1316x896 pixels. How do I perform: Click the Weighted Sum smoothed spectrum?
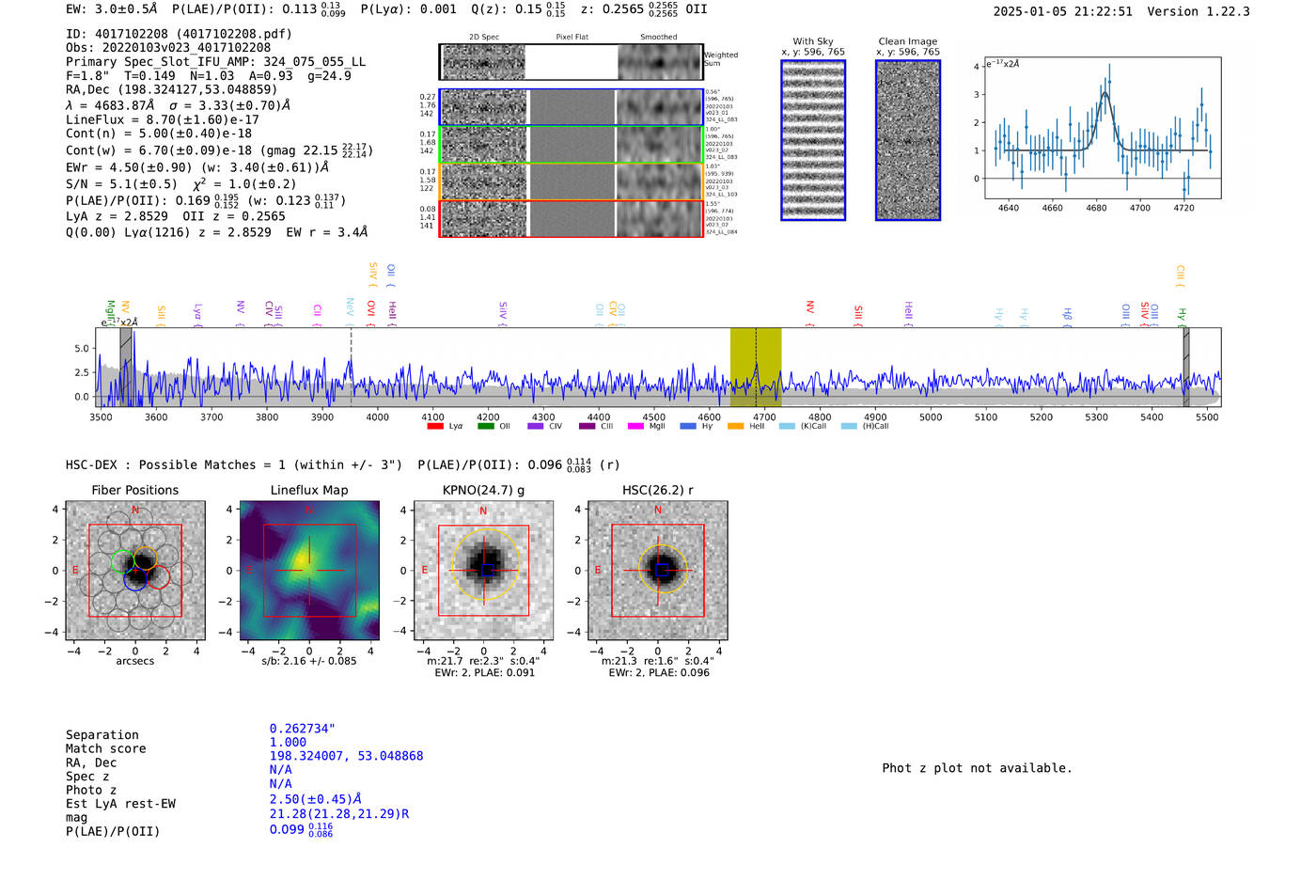(660, 62)
